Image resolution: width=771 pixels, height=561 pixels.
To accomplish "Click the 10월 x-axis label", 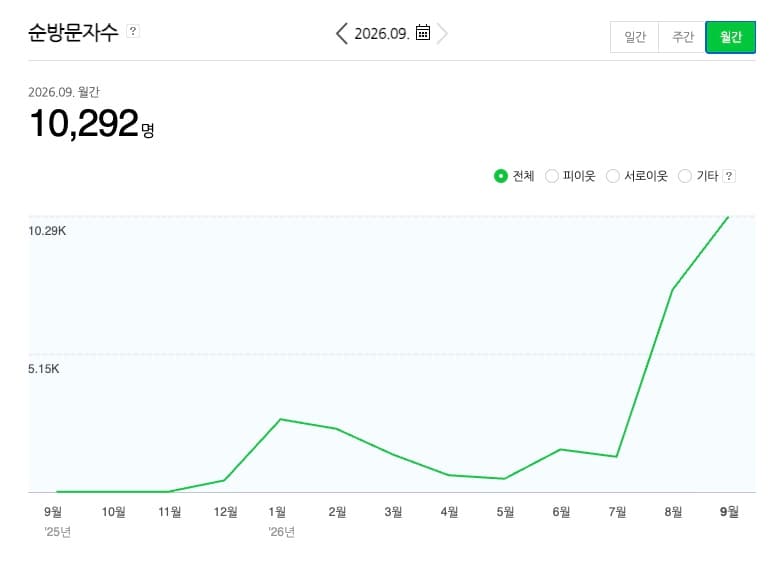I will pyautogui.click(x=114, y=512).
